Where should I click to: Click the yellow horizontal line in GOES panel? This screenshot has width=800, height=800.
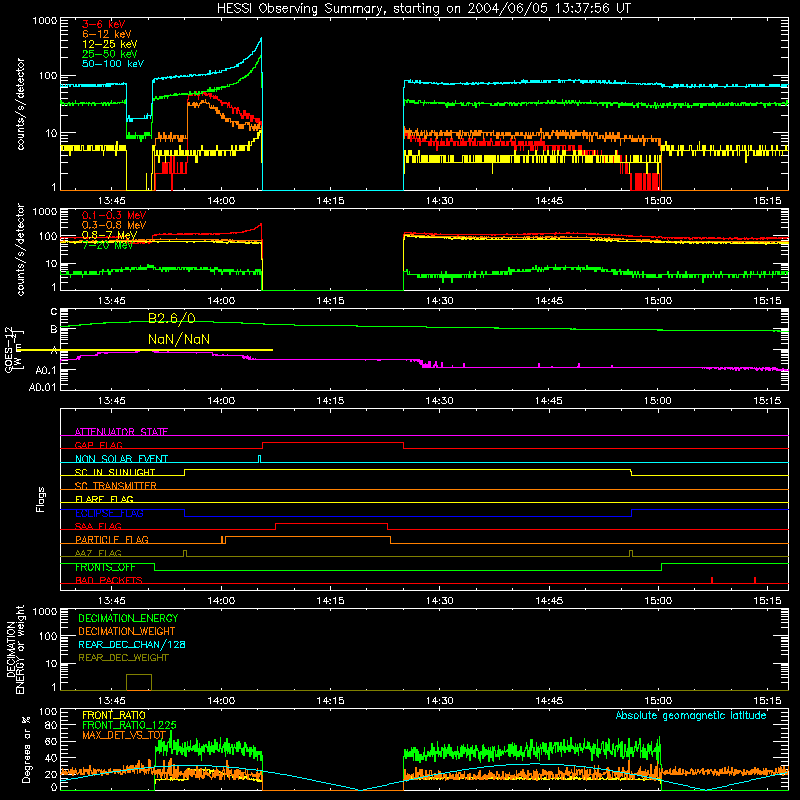pos(145,350)
